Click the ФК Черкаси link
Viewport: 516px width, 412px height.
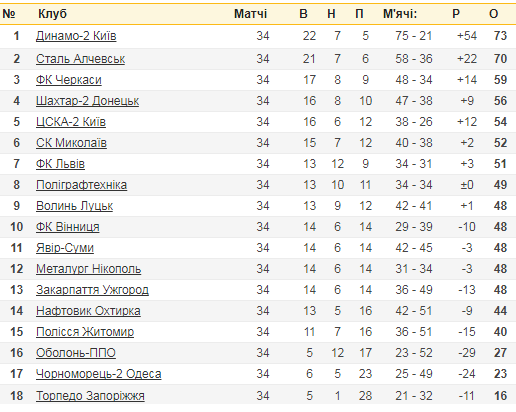(69, 80)
